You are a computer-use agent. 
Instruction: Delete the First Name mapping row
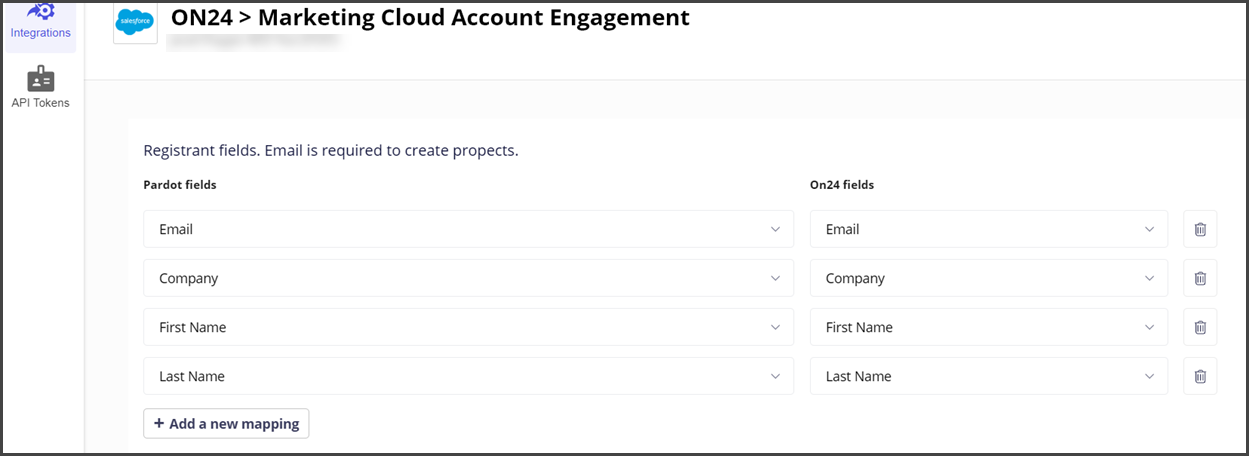(x=1200, y=327)
